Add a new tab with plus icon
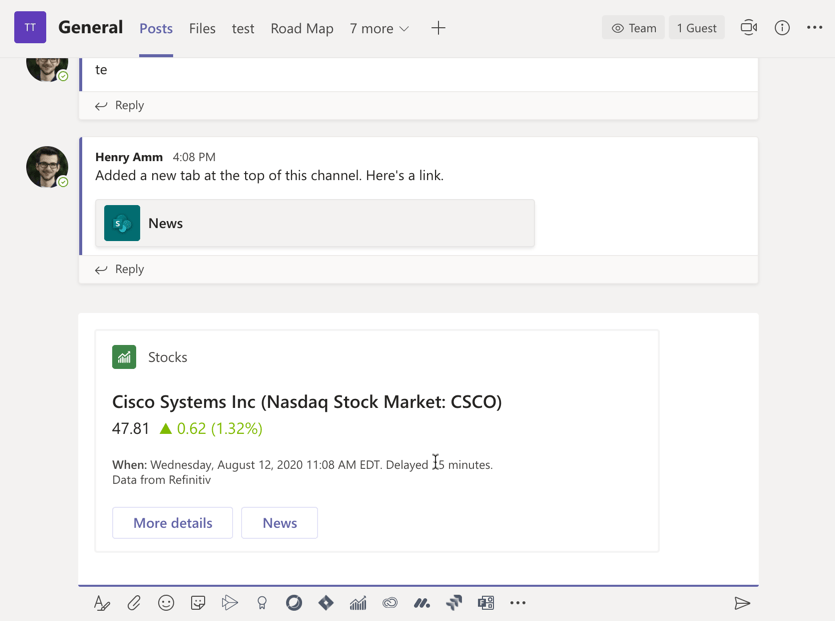The image size is (835, 621). tap(438, 28)
